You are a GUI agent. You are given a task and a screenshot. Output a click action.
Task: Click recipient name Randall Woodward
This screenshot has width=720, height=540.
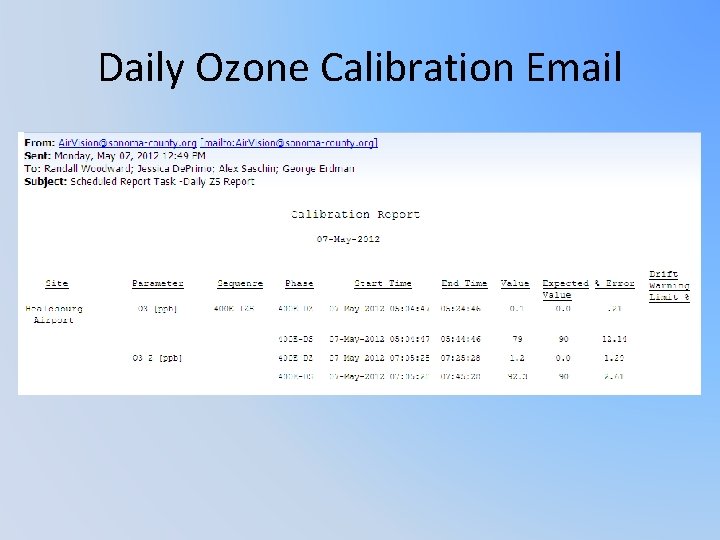click(x=87, y=169)
